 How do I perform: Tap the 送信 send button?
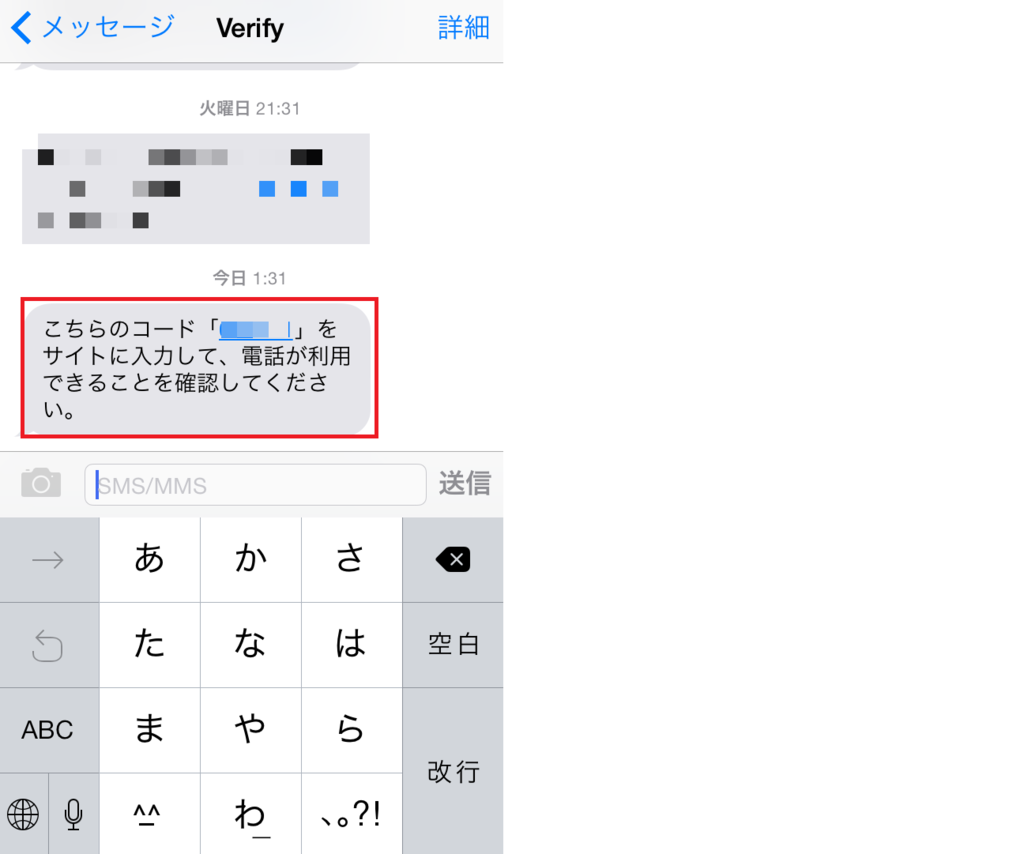pos(464,484)
